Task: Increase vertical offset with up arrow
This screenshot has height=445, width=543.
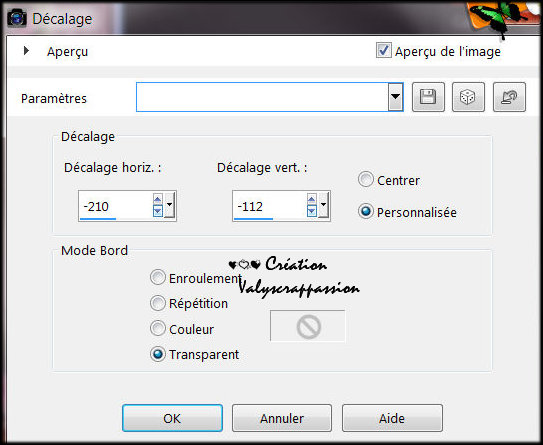Action: pos(311,199)
